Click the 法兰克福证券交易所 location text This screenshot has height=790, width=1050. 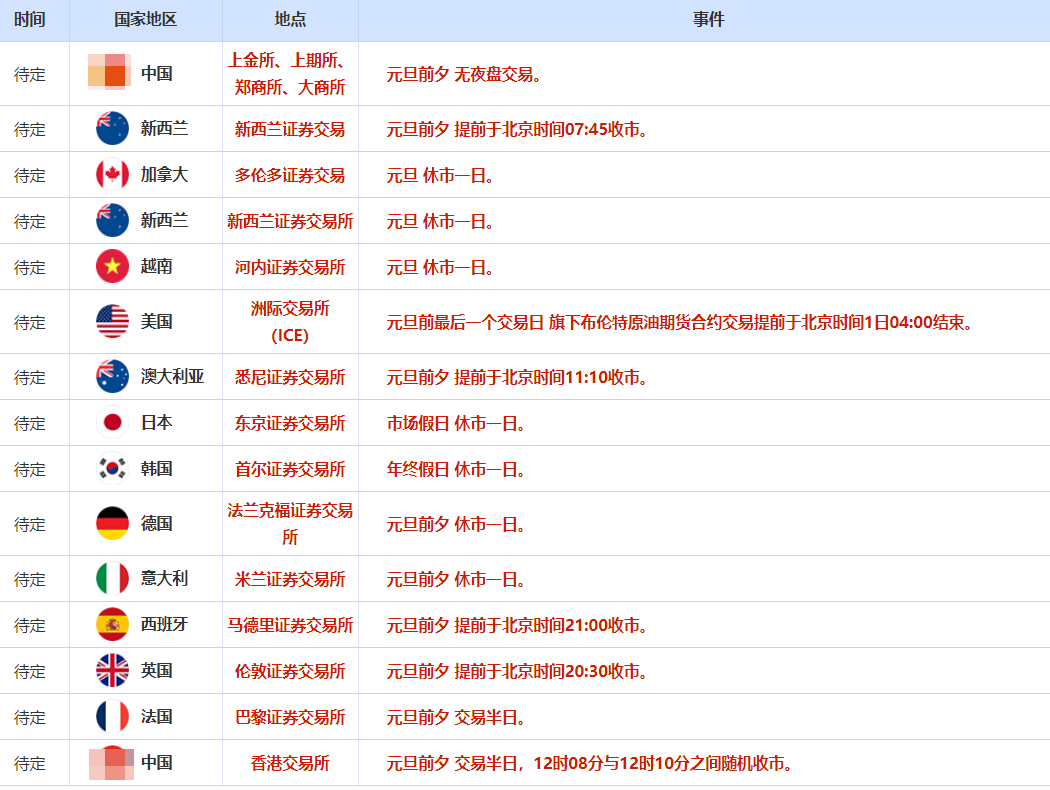290,524
